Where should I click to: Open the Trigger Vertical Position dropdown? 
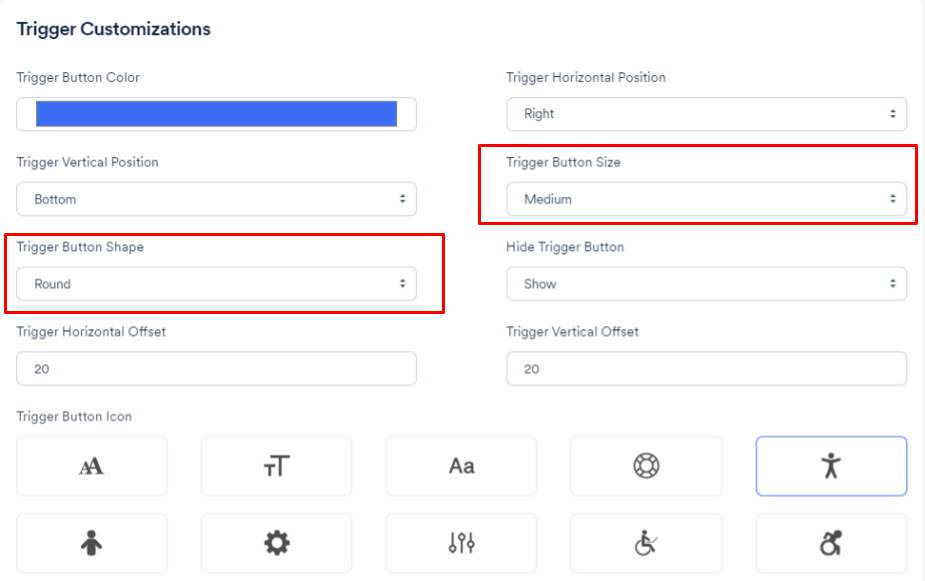[x=216, y=198]
